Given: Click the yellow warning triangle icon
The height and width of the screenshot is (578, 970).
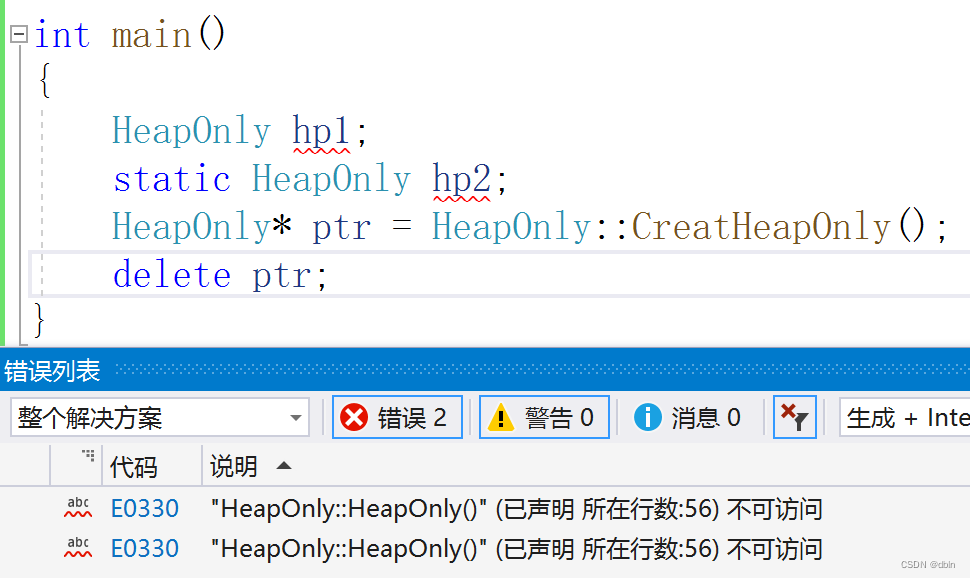Looking at the screenshot, I should click(503, 417).
